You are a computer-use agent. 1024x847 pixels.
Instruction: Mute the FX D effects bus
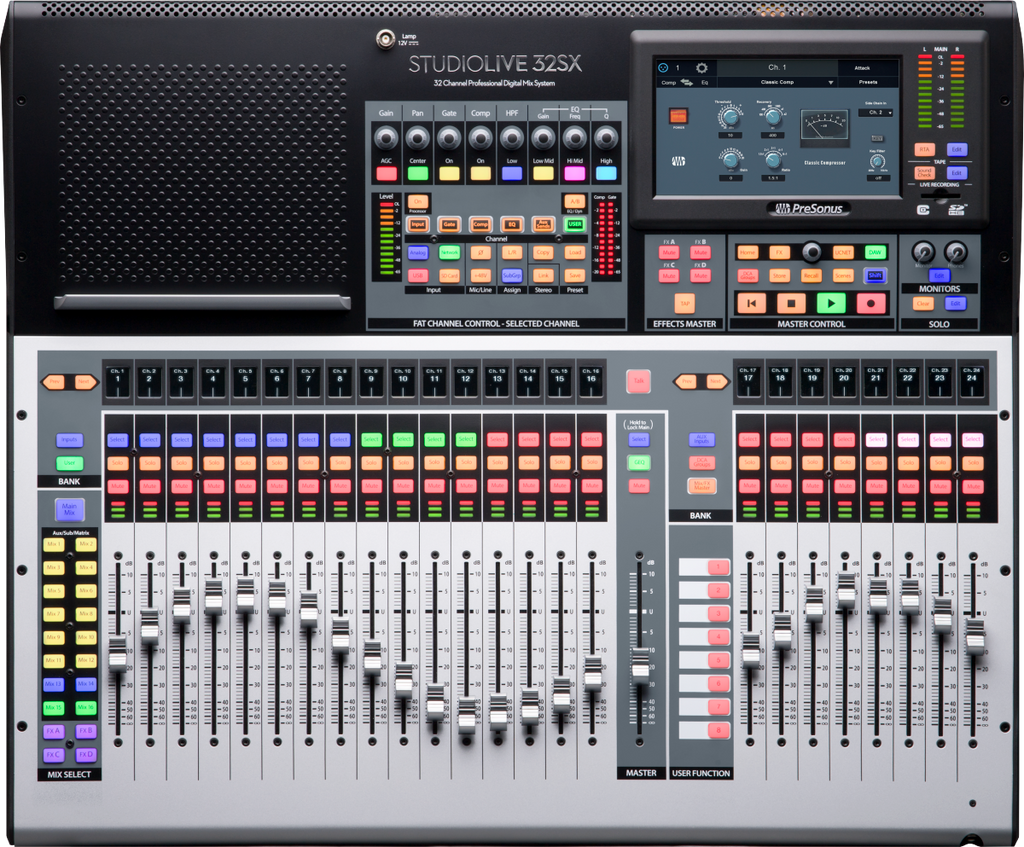[x=701, y=276]
